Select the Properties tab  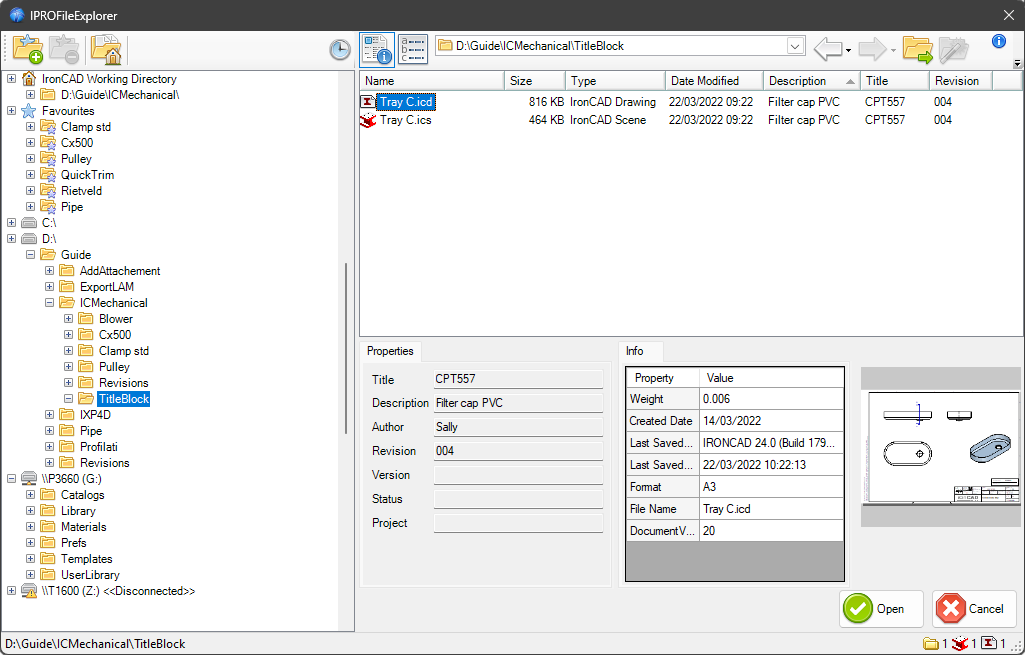pos(390,351)
